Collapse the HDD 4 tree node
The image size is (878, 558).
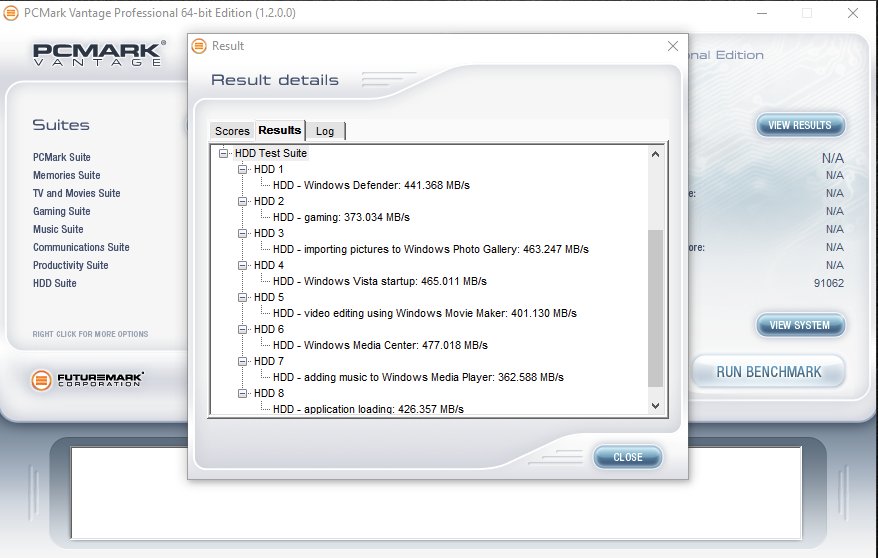pyautogui.click(x=242, y=265)
